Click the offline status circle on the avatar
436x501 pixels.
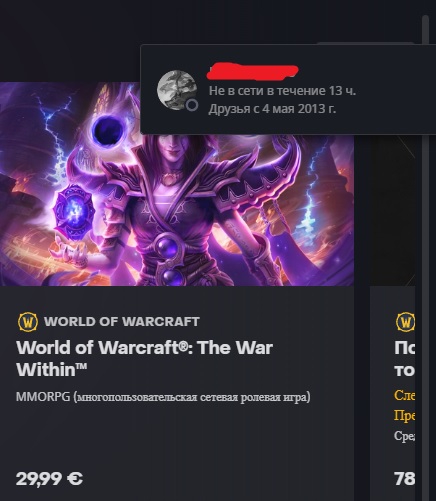(x=192, y=105)
